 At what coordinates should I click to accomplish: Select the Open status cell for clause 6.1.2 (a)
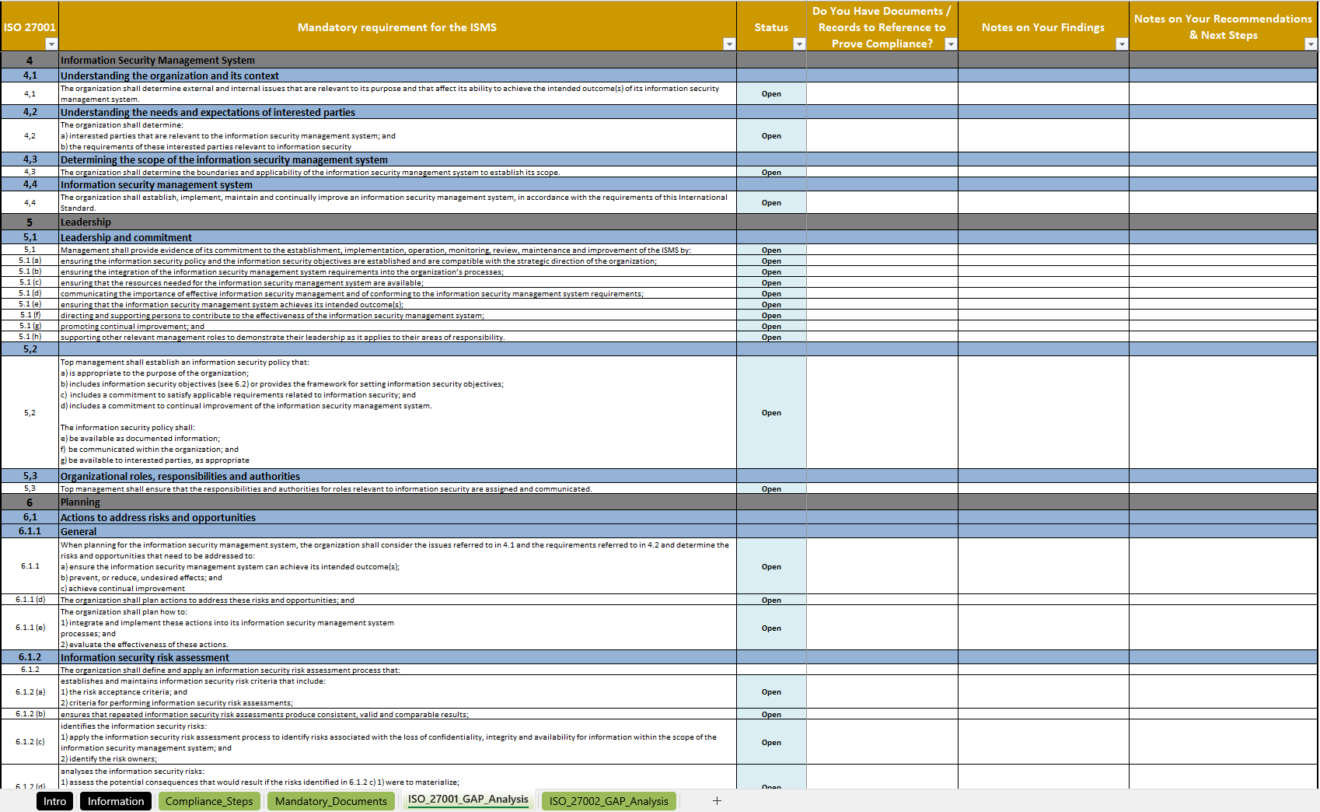coord(771,692)
